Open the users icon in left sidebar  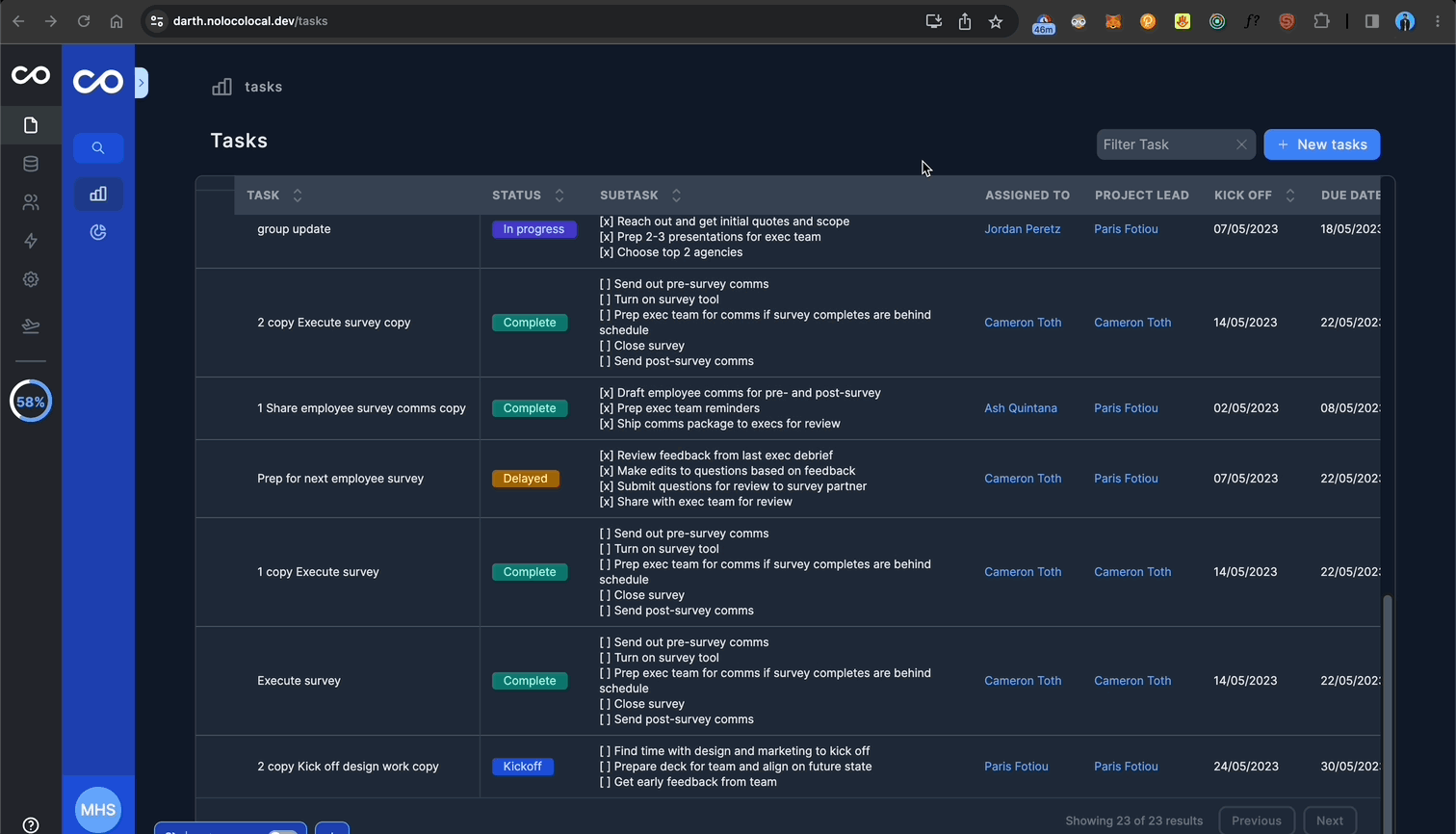(x=31, y=202)
